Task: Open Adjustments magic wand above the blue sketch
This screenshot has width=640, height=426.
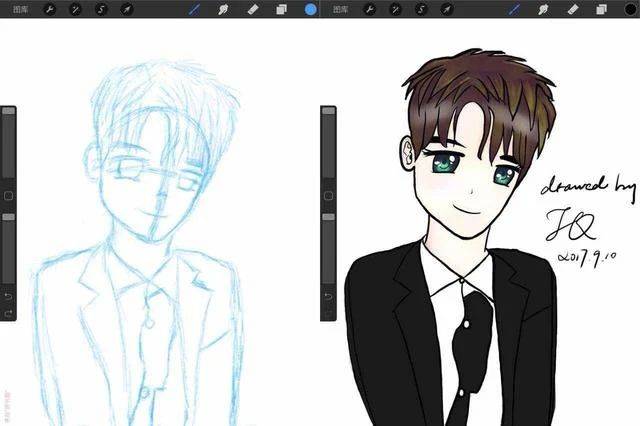Action: pos(76,9)
